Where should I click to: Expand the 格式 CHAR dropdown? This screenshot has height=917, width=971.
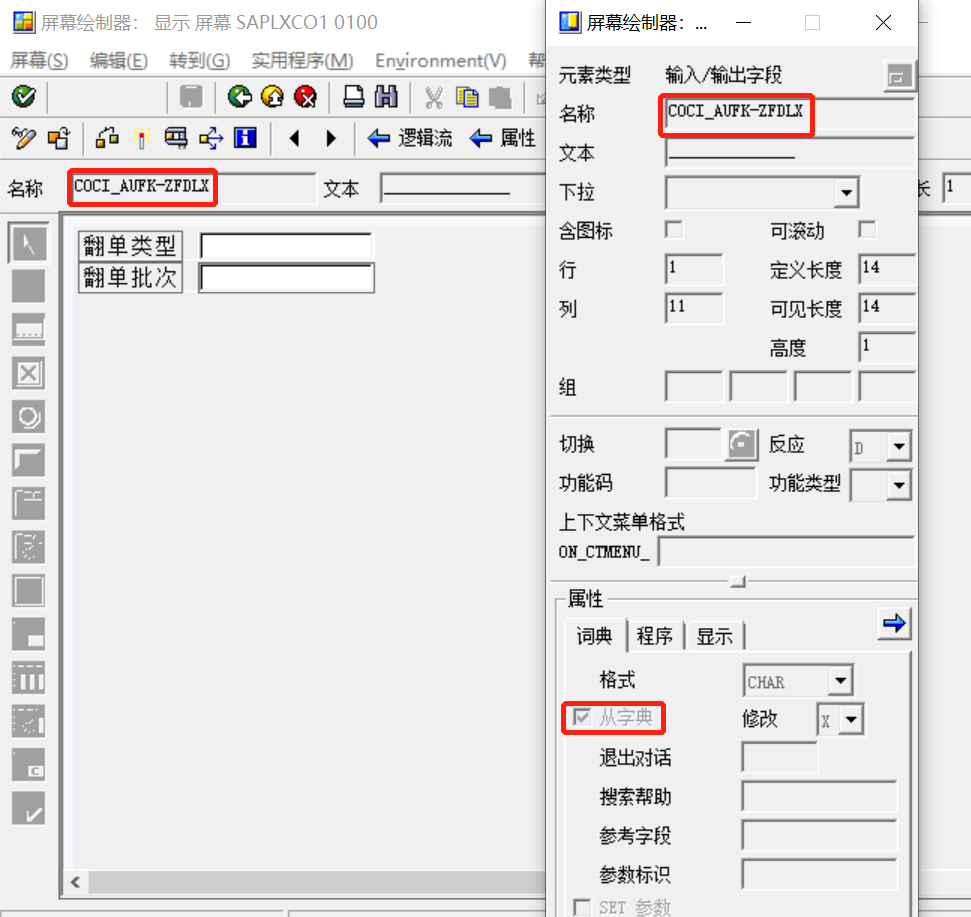point(840,680)
